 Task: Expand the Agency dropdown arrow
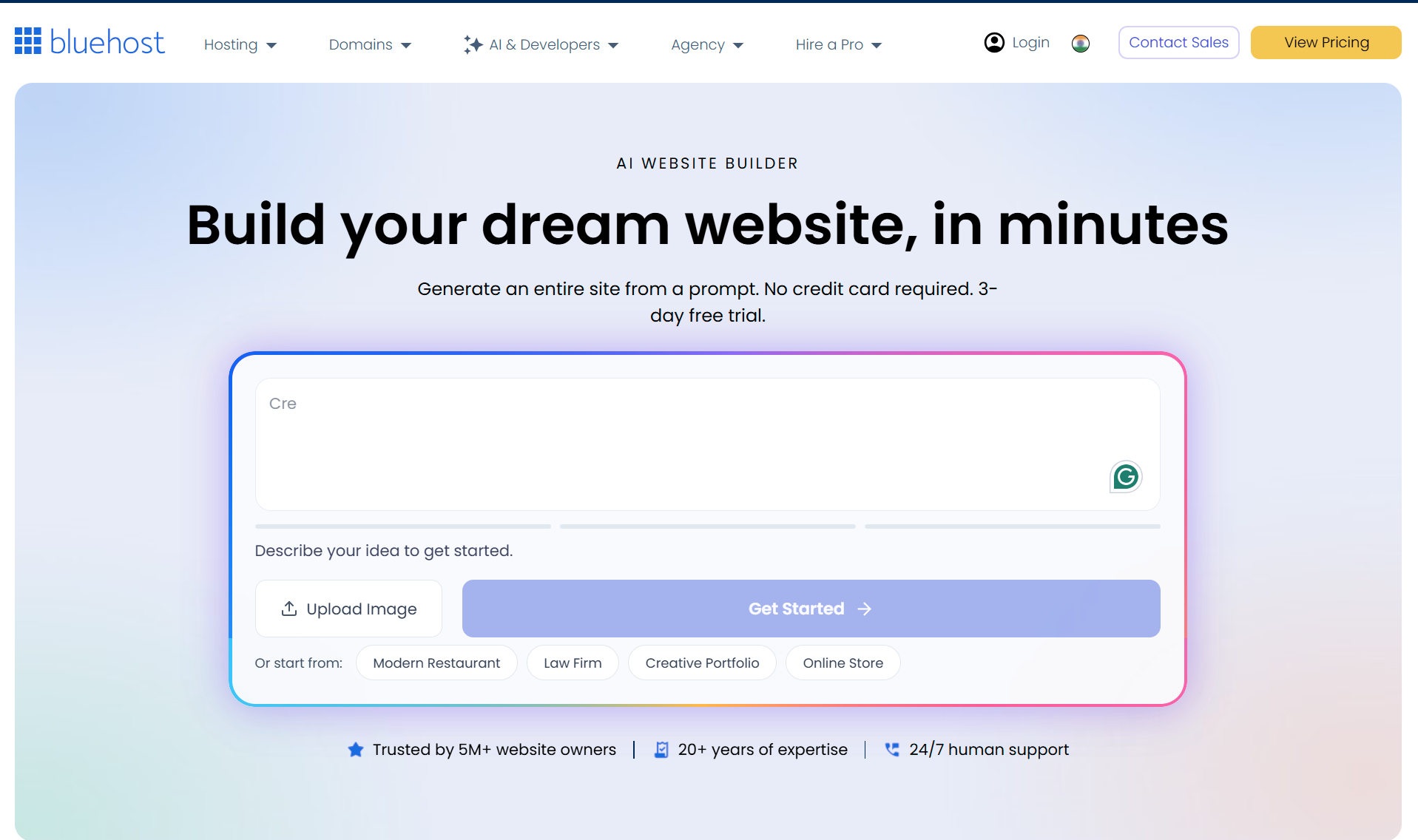coord(738,45)
